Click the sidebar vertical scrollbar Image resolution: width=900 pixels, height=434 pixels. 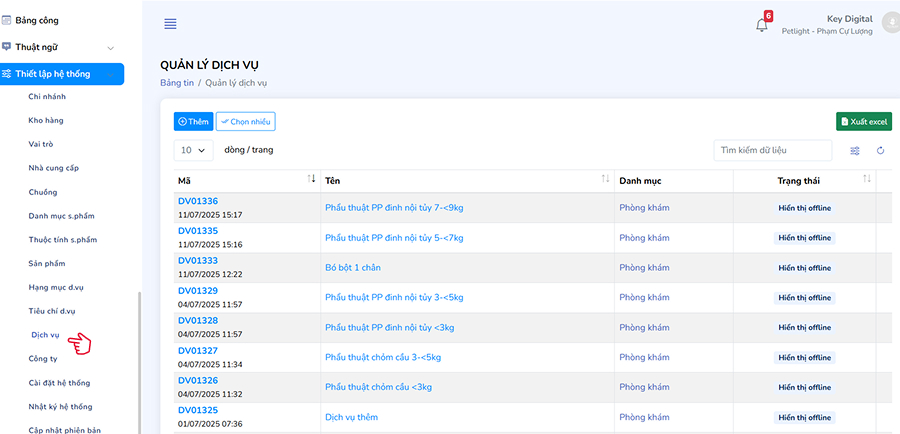139,360
